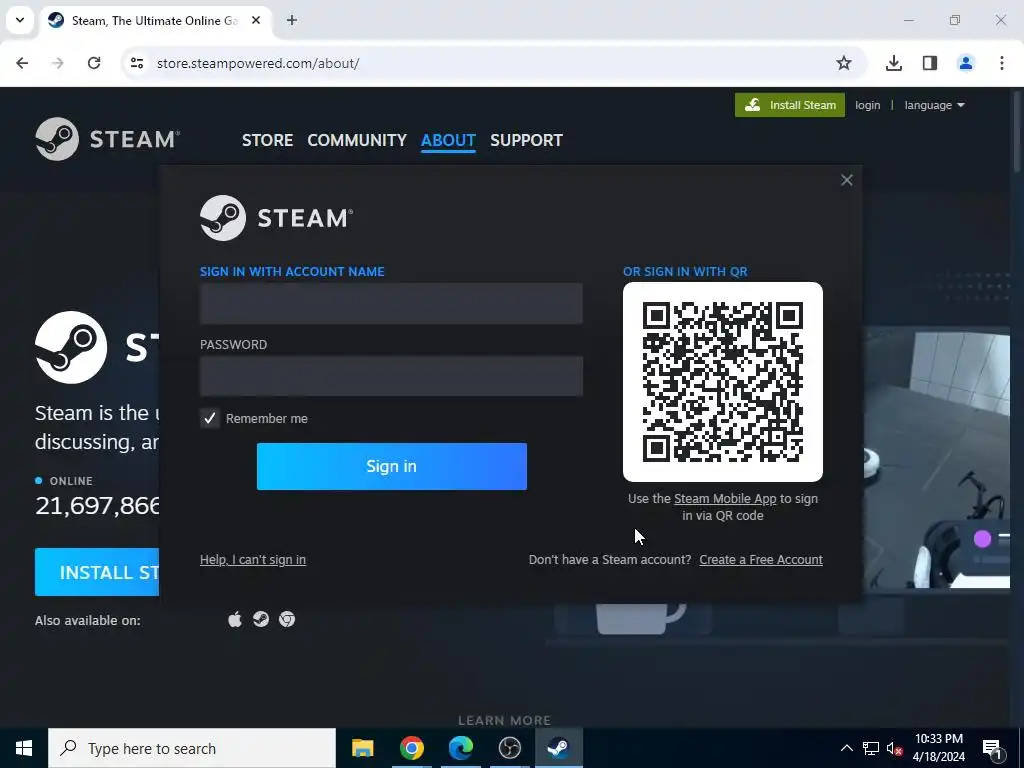Viewport: 1024px width, 768px height.
Task: Reload the page with refresh icon
Action: [x=94, y=63]
